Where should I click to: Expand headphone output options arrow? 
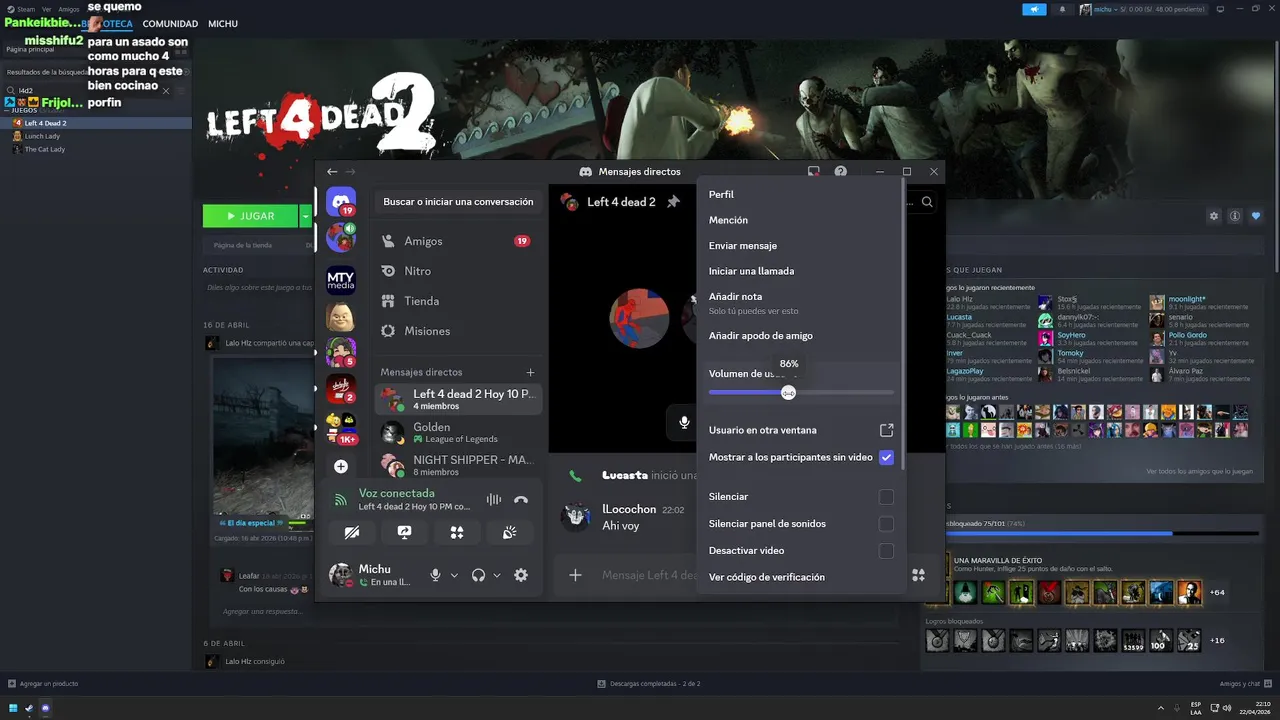click(x=497, y=575)
